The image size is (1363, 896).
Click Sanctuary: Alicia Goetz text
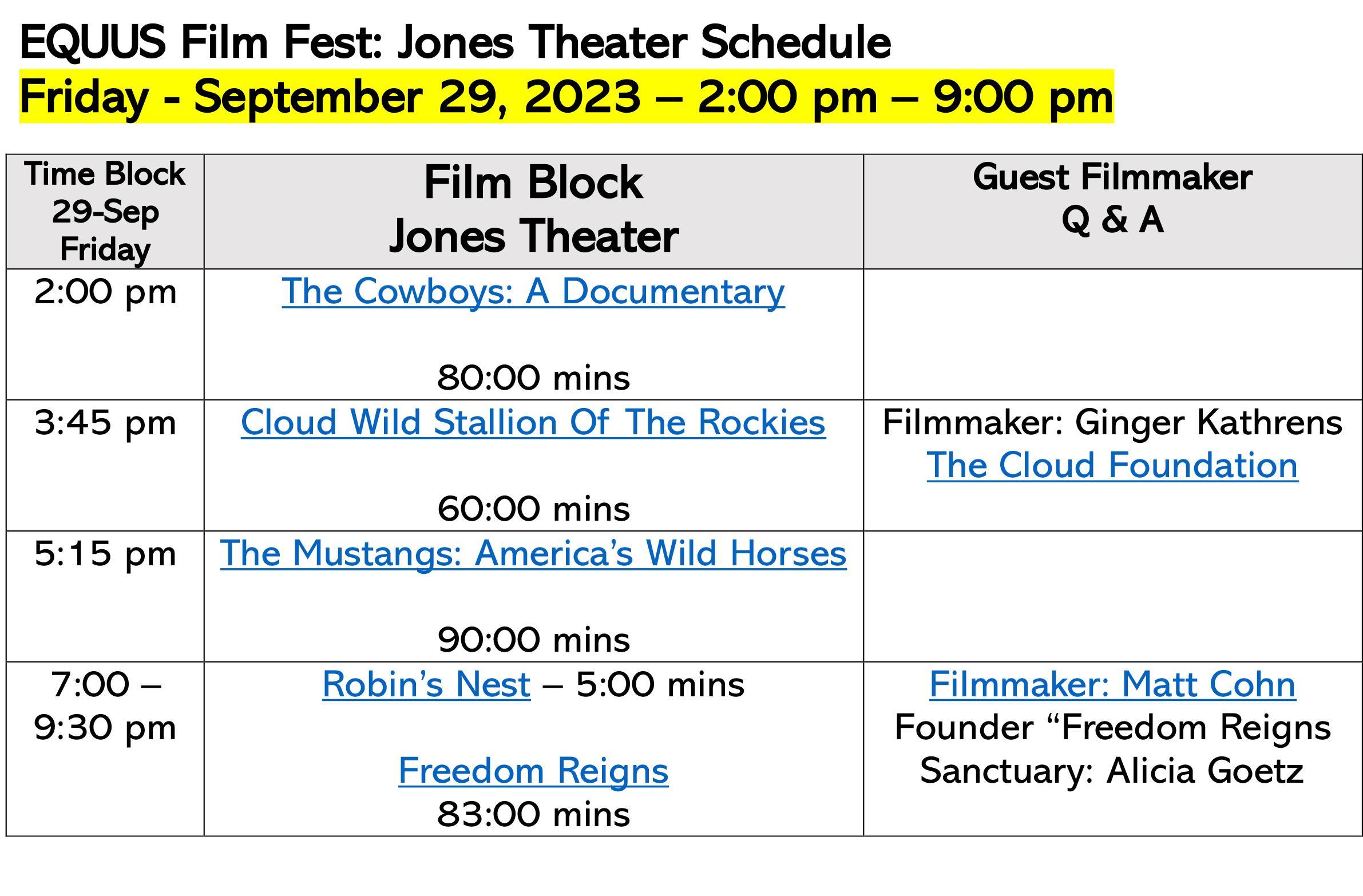coord(1112,771)
